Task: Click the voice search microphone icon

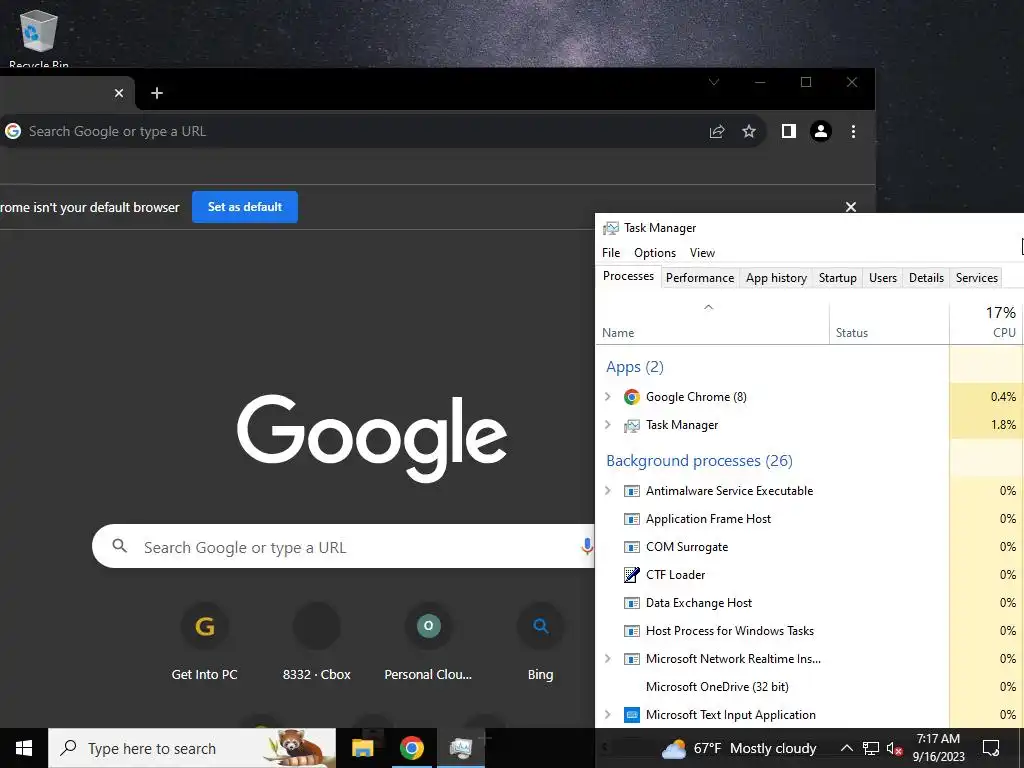Action: pos(587,547)
